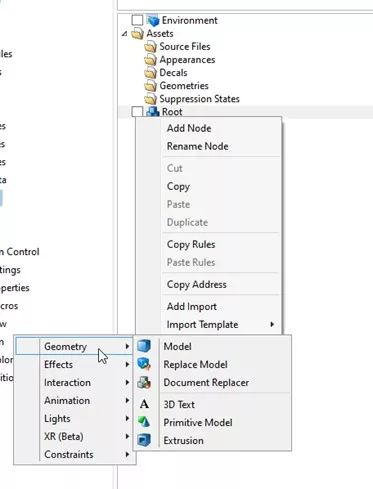The height and width of the screenshot is (489, 373).
Task: Expand the Animation submenu arrow
Action: coord(127,400)
